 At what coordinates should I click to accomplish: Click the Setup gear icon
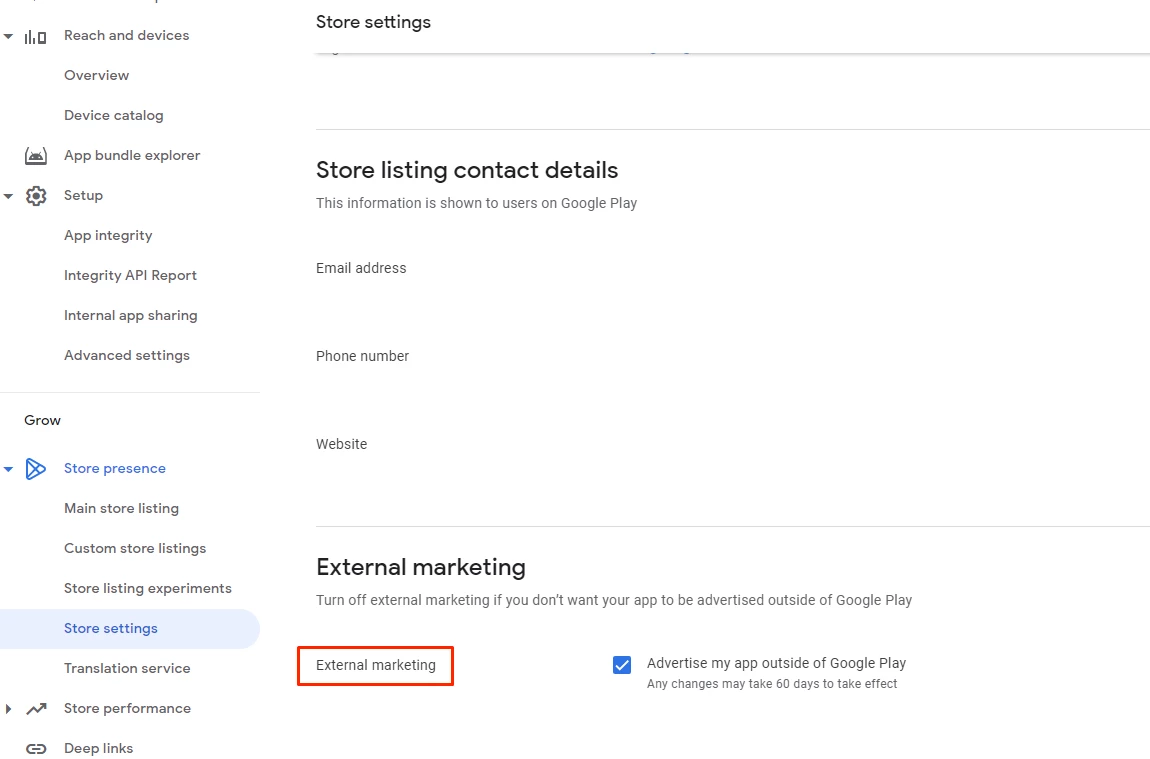(x=36, y=196)
